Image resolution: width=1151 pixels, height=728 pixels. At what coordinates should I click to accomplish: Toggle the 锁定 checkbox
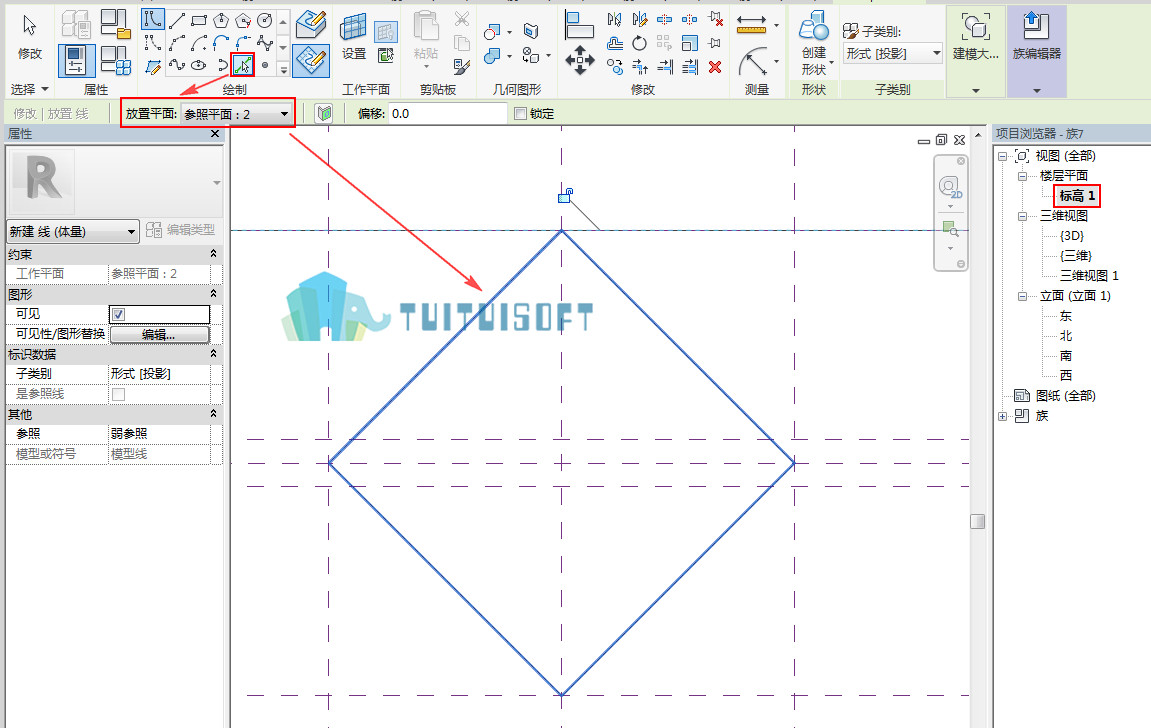coord(520,114)
